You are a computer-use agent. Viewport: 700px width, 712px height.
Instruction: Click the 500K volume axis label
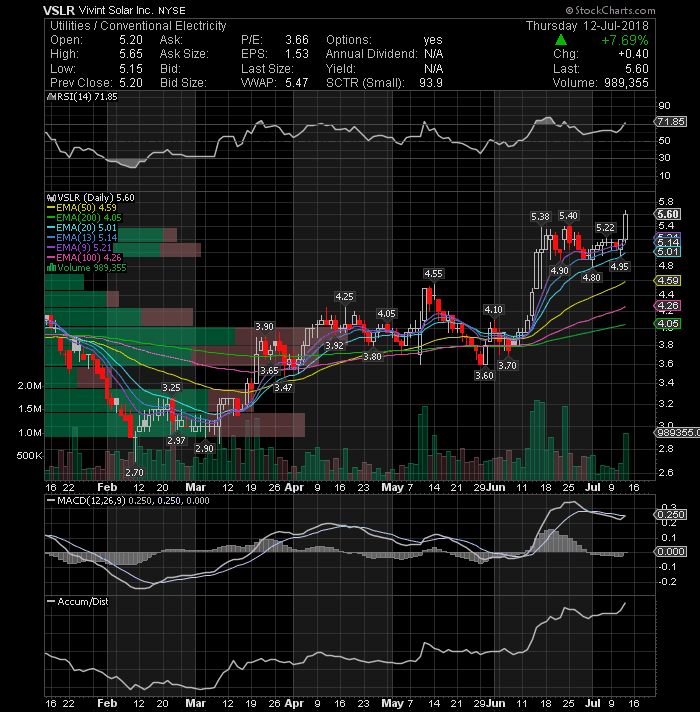tap(29, 455)
